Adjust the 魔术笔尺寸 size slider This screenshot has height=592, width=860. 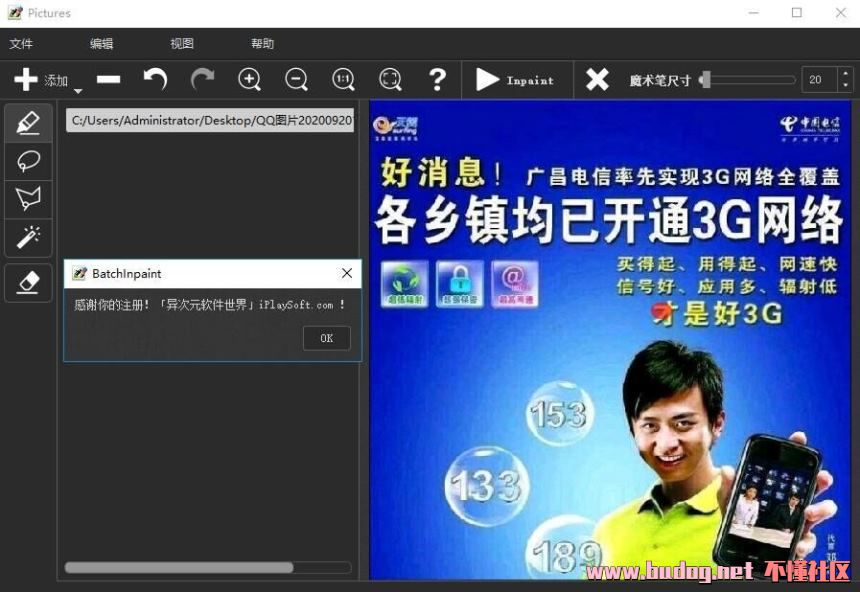pyautogui.click(x=706, y=80)
